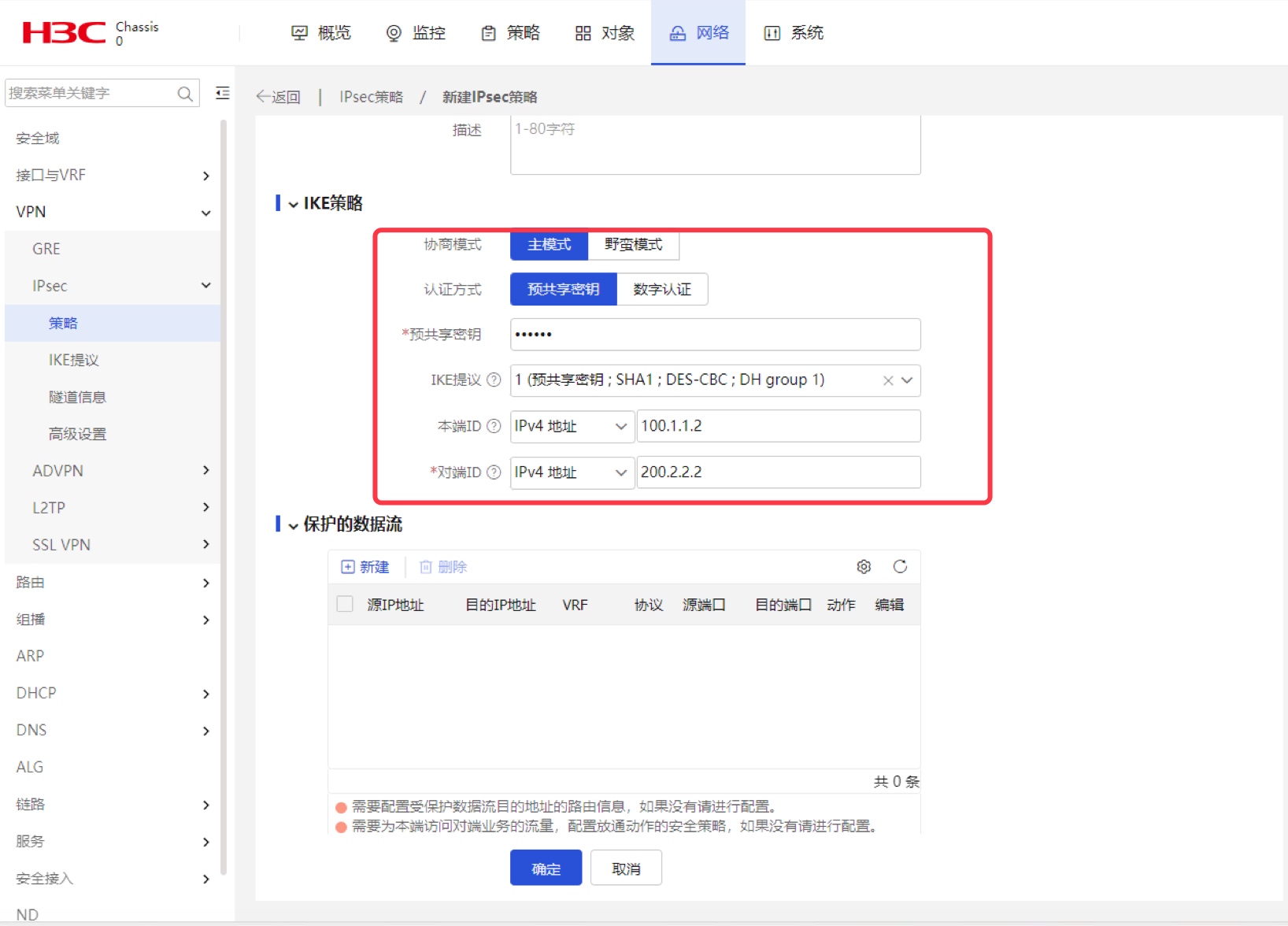Open IKE提议 in the sidebar
Viewport: 1288px width, 926px height.
(74, 360)
